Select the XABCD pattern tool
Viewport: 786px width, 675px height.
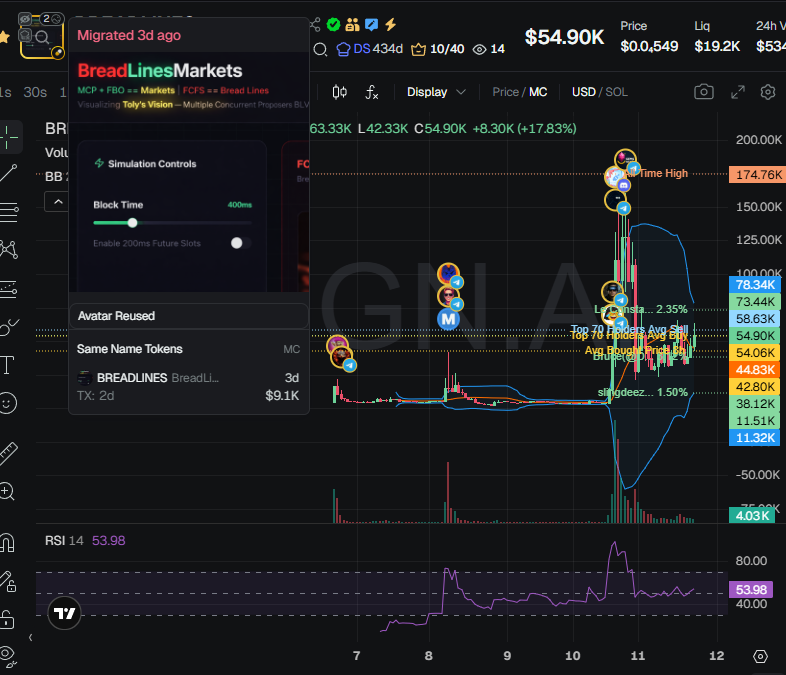click(9, 249)
